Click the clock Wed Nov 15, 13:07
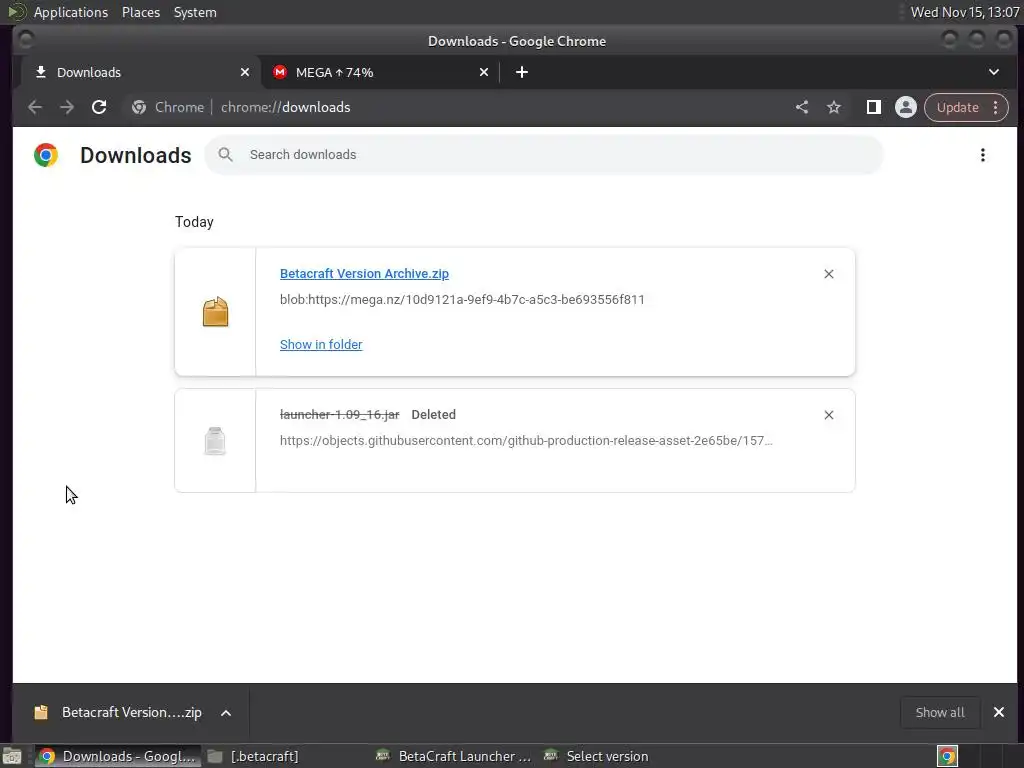This screenshot has height=768, width=1024. pyautogui.click(x=965, y=12)
